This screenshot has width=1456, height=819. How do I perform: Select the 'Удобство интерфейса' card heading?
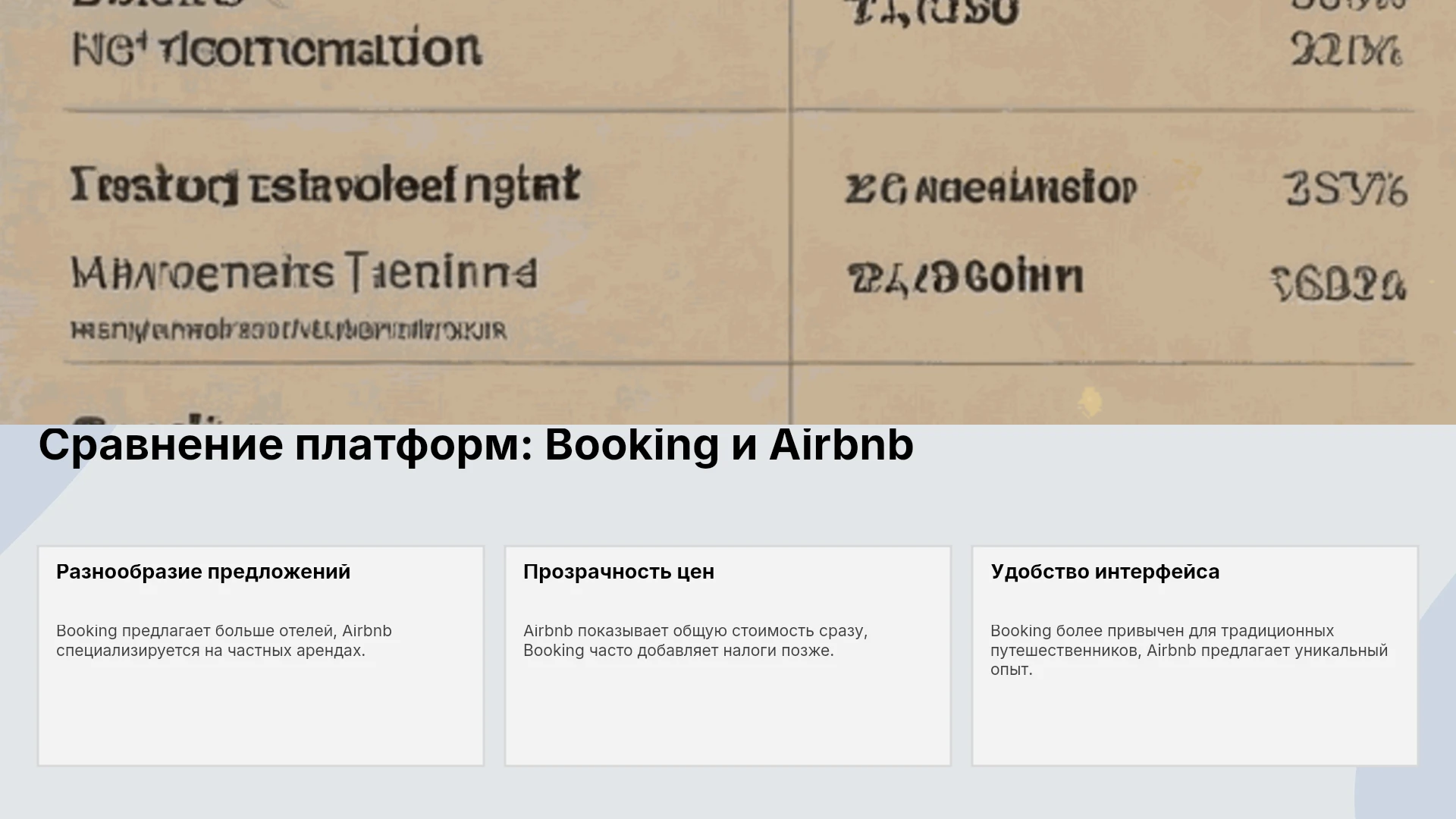coord(1105,572)
